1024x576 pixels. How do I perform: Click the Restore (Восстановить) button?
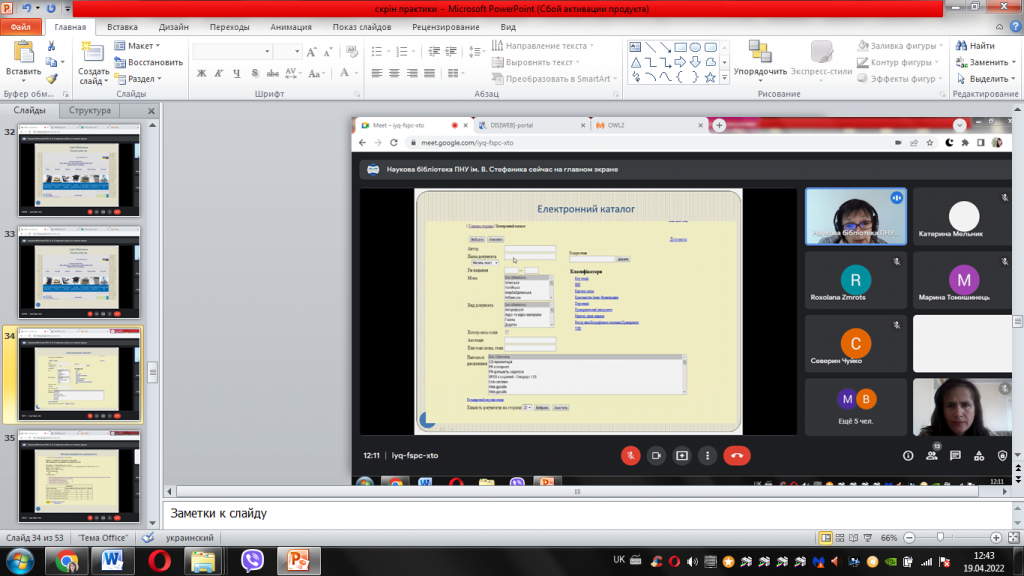point(148,62)
